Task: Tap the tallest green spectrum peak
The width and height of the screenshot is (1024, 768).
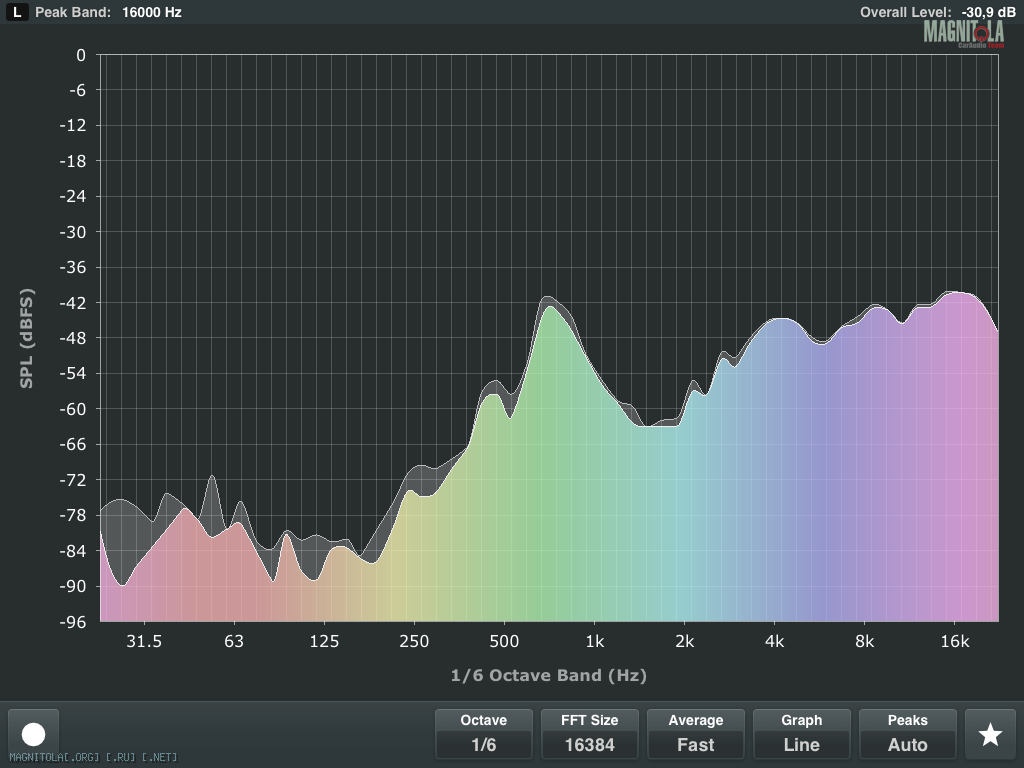Action: (x=549, y=310)
